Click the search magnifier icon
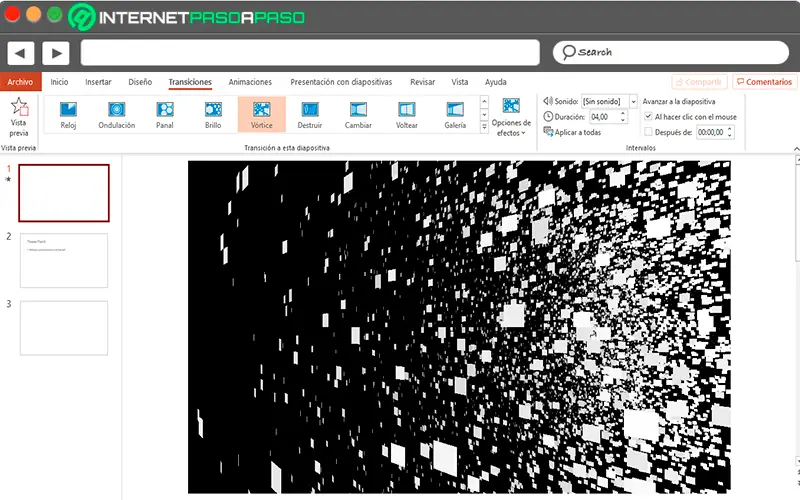800x500 pixels. 568,52
